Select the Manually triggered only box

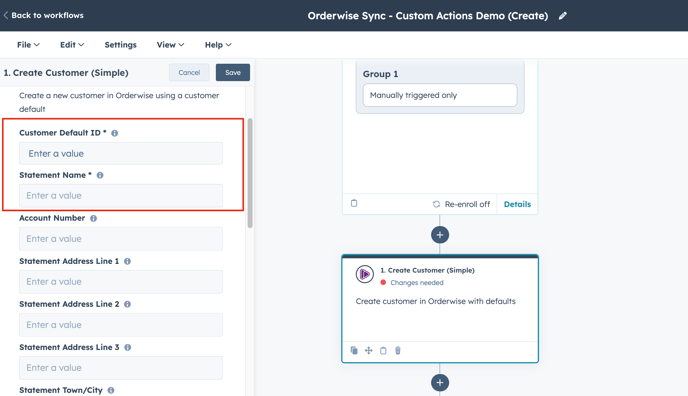coord(440,95)
